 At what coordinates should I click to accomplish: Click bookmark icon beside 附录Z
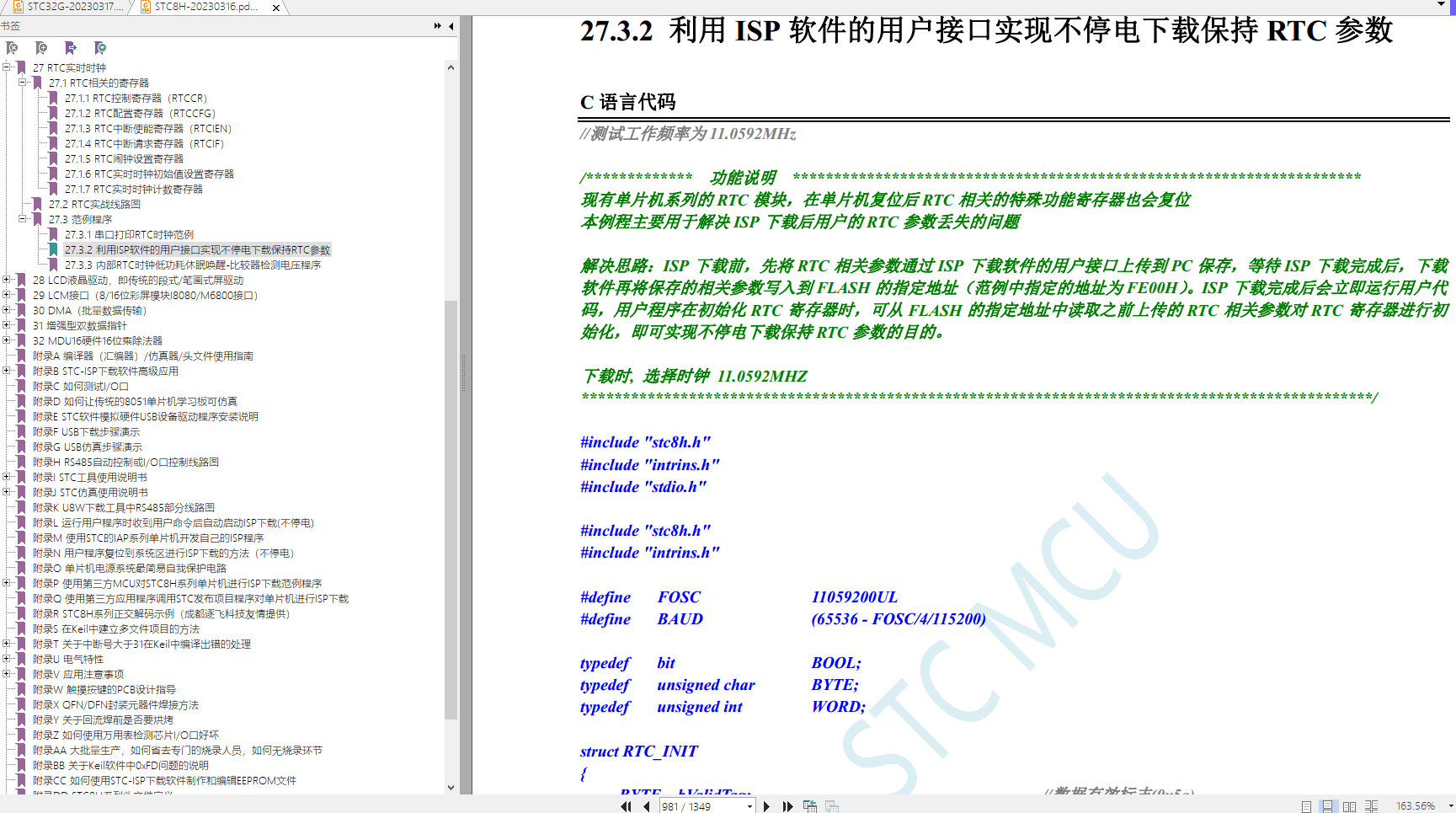point(22,735)
